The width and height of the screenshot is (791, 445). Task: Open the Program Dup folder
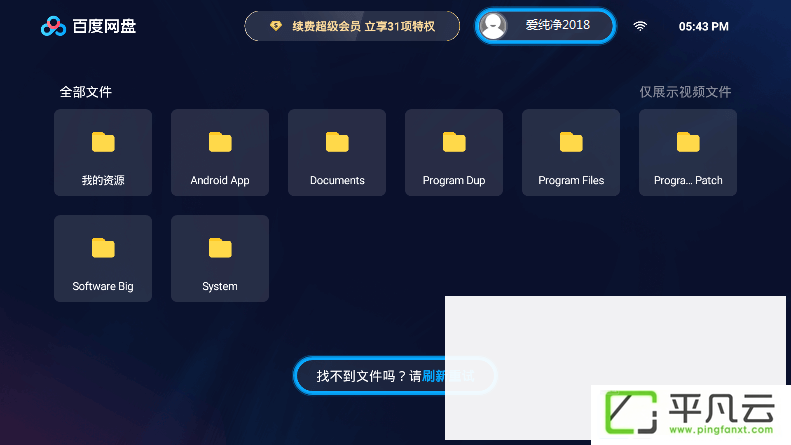pyautogui.click(x=454, y=152)
